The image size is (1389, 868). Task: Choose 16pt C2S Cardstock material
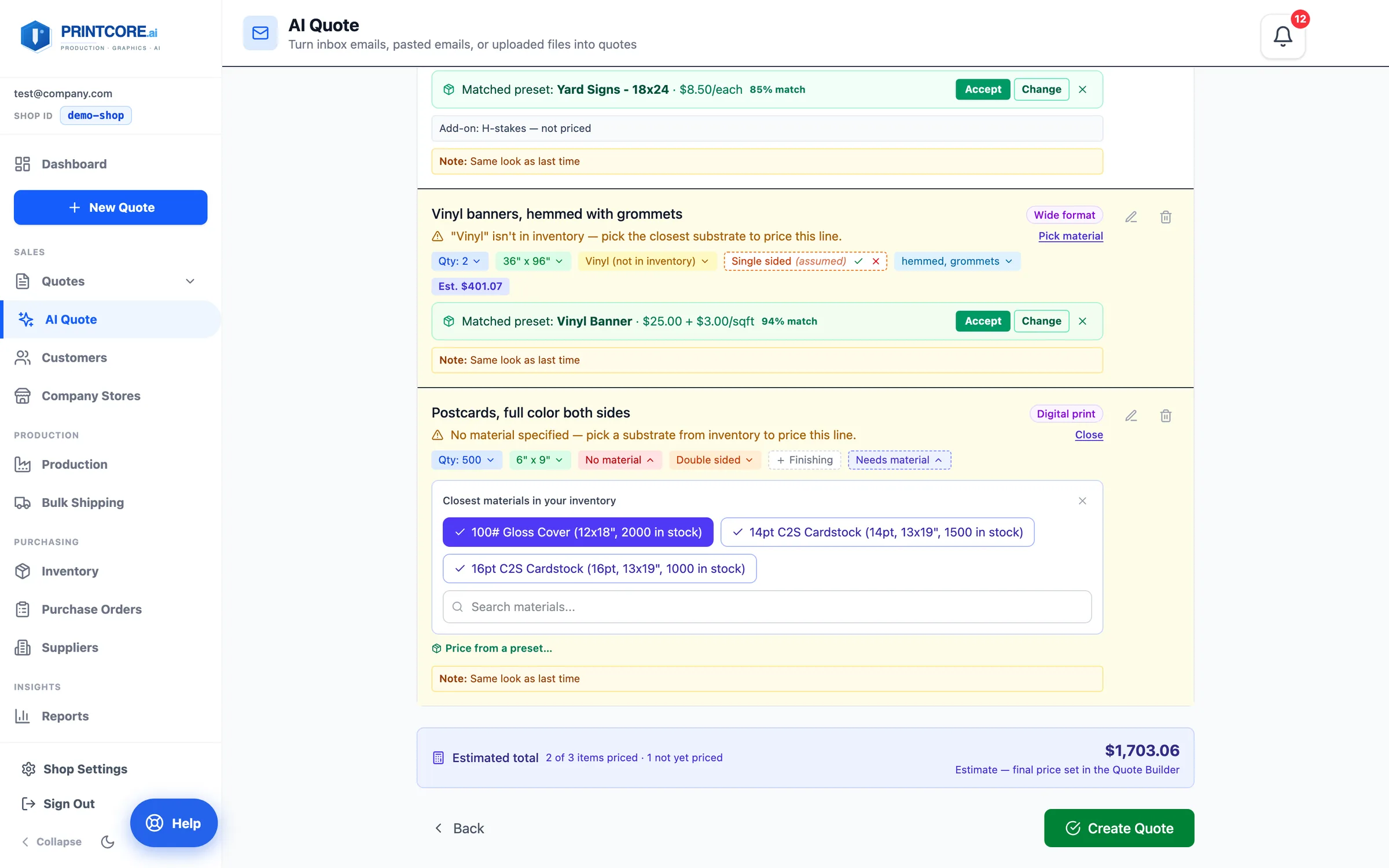point(600,568)
